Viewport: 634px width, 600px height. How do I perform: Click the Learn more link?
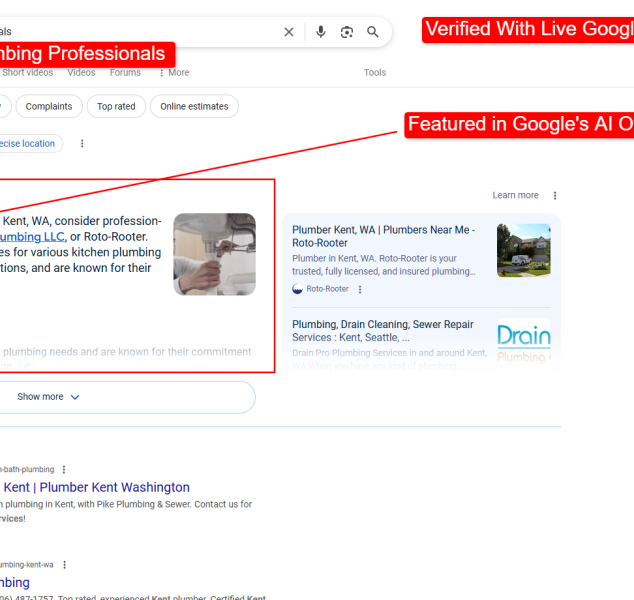(x=515, y=195)
